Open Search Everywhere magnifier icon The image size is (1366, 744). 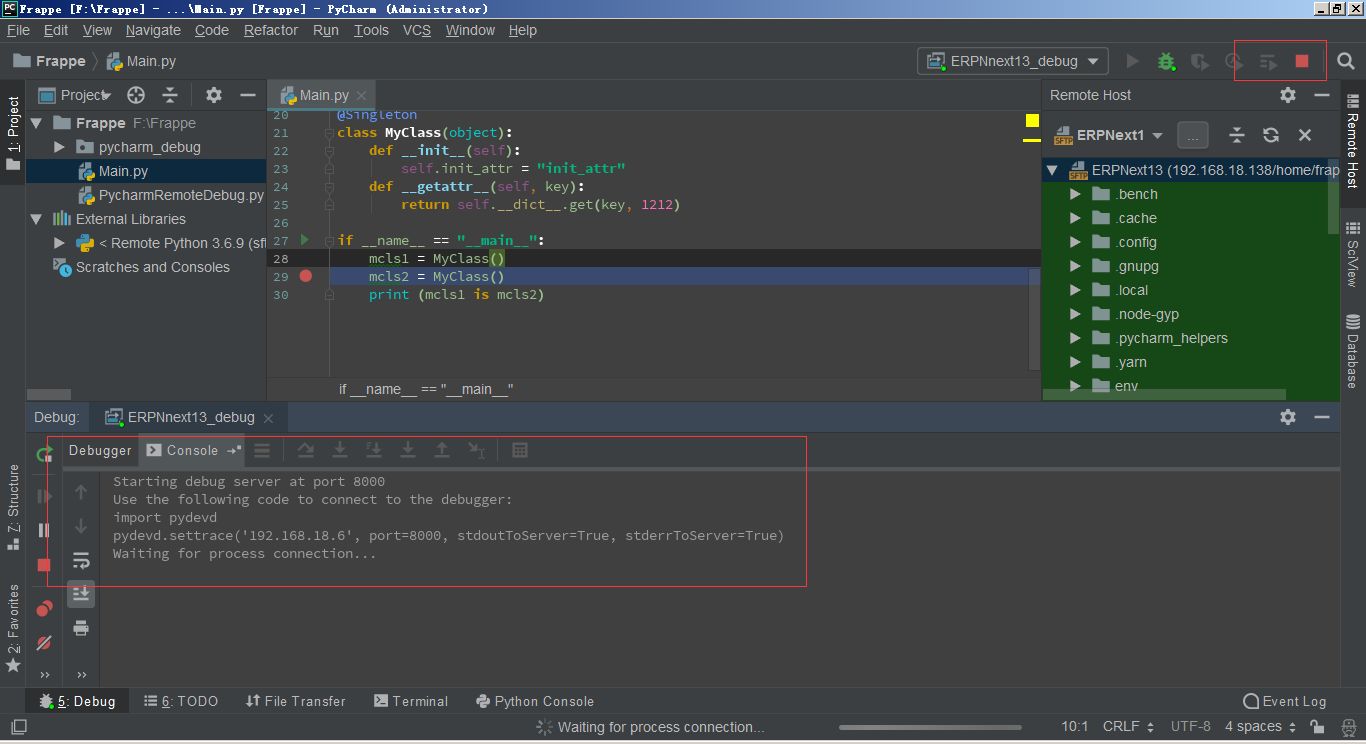click(x=1346, y=61)
